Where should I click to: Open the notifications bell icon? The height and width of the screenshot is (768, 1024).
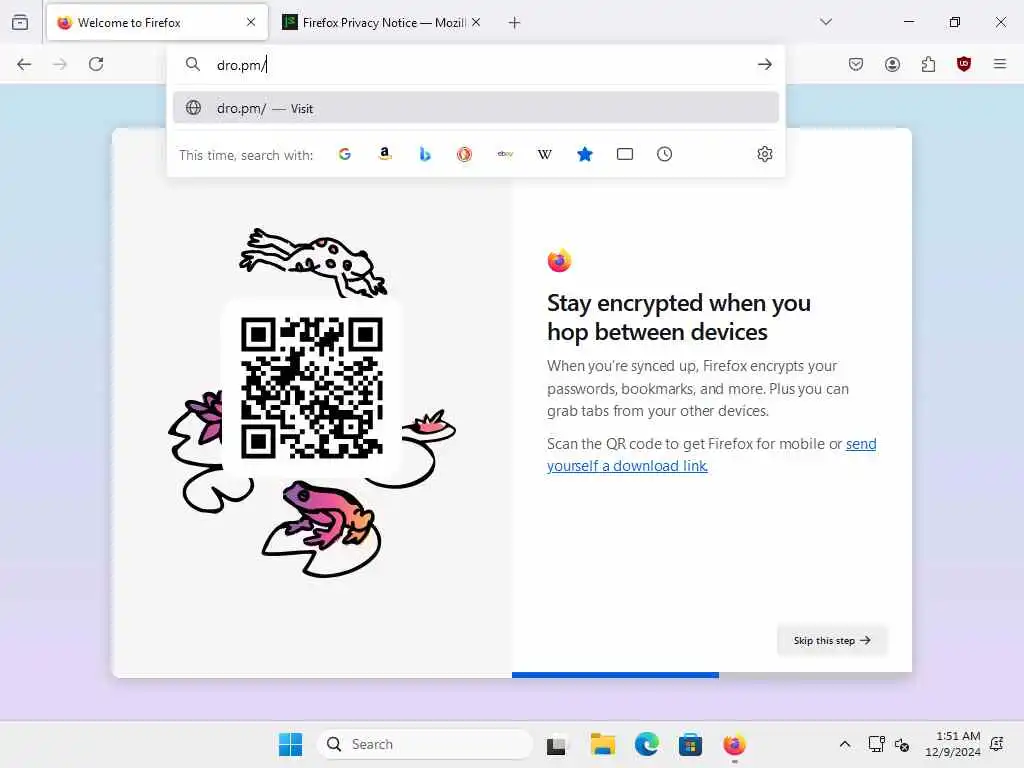(997, 744)
